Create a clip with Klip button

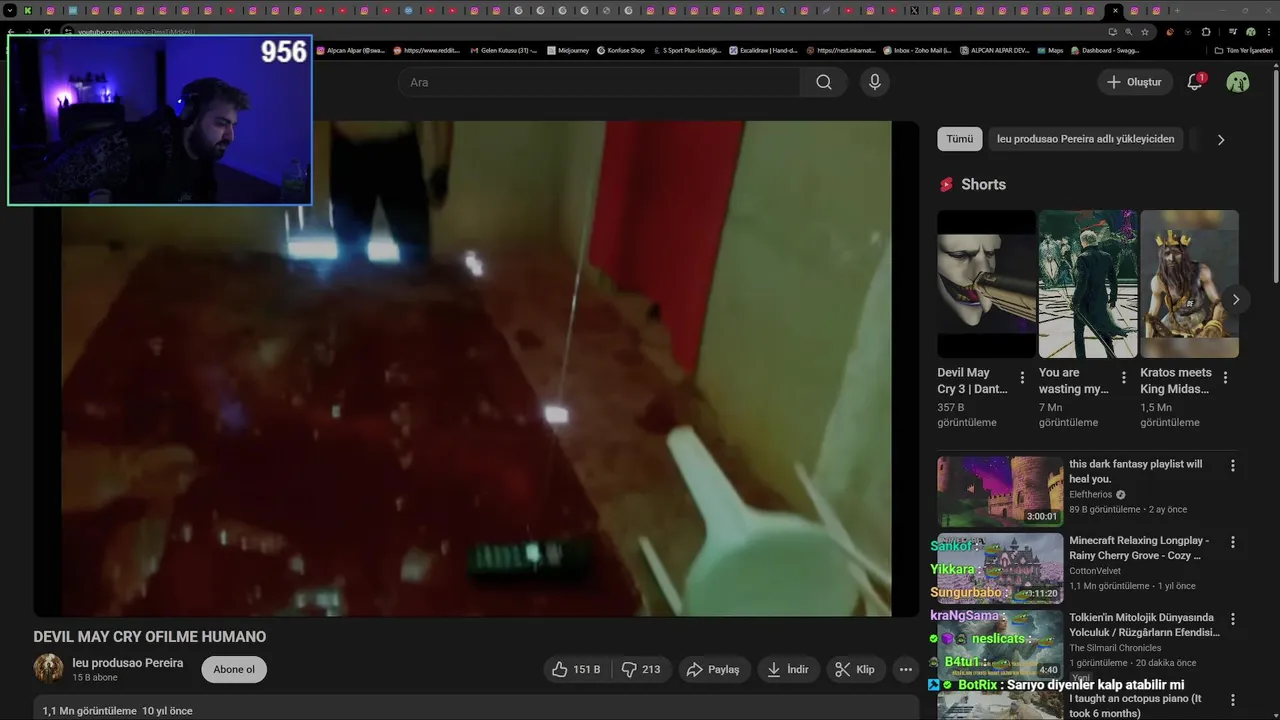pos(855,669)
